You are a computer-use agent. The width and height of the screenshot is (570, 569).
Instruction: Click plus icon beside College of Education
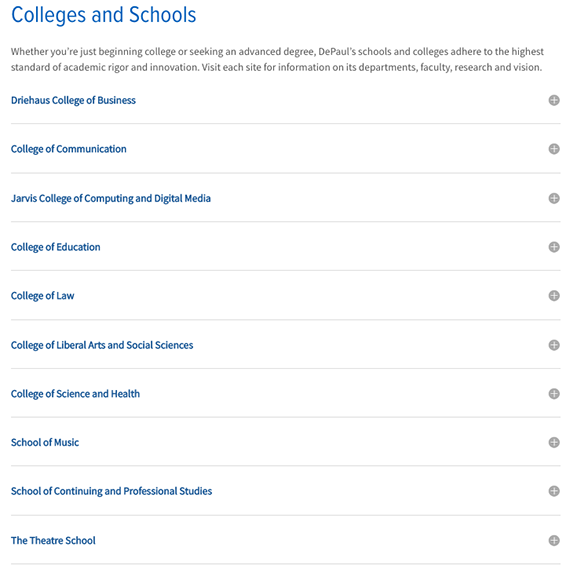(x=554, y=247)
